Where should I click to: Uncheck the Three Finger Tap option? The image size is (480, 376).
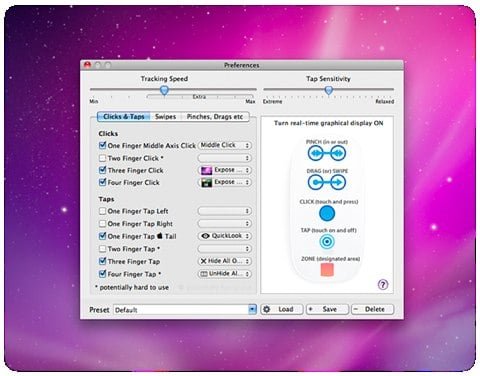103,261
